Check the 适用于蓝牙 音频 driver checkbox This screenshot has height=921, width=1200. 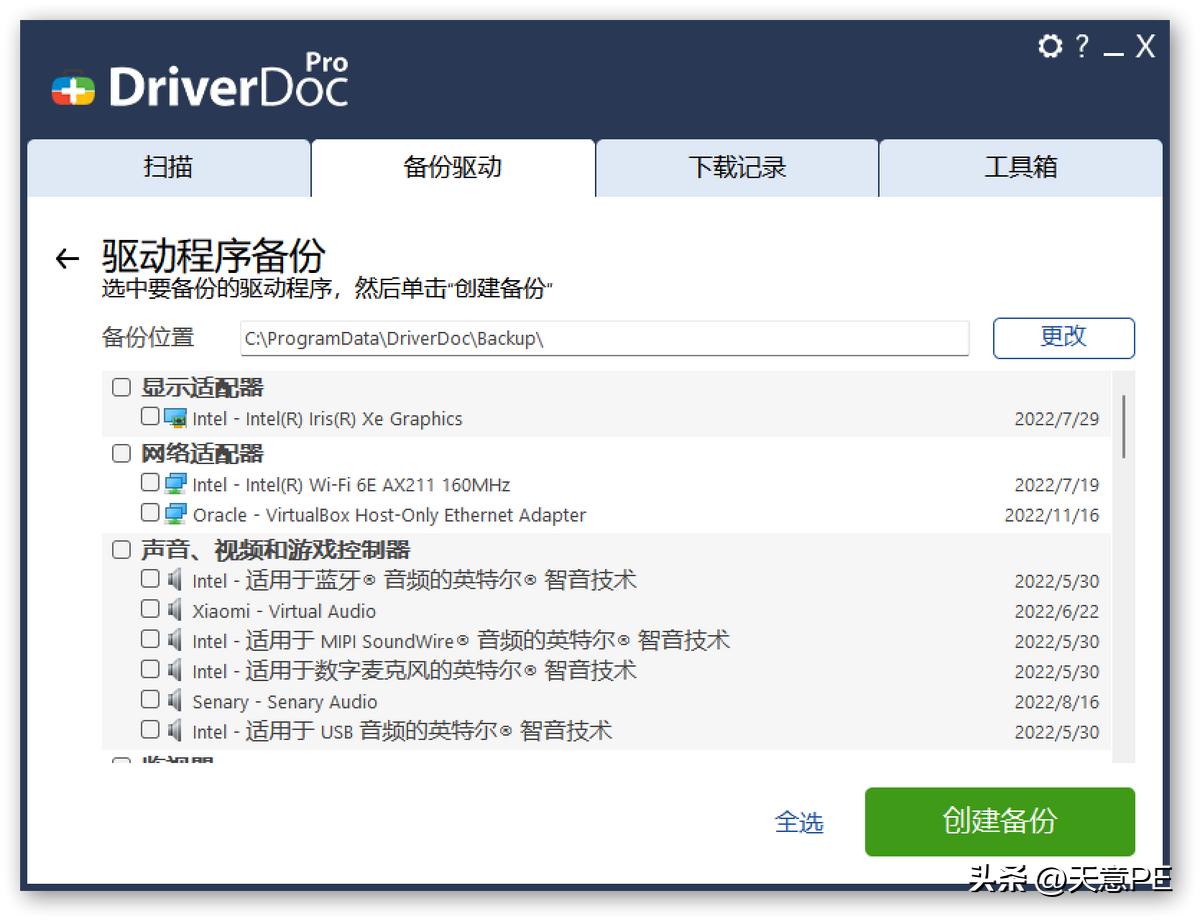pos(150,578)
